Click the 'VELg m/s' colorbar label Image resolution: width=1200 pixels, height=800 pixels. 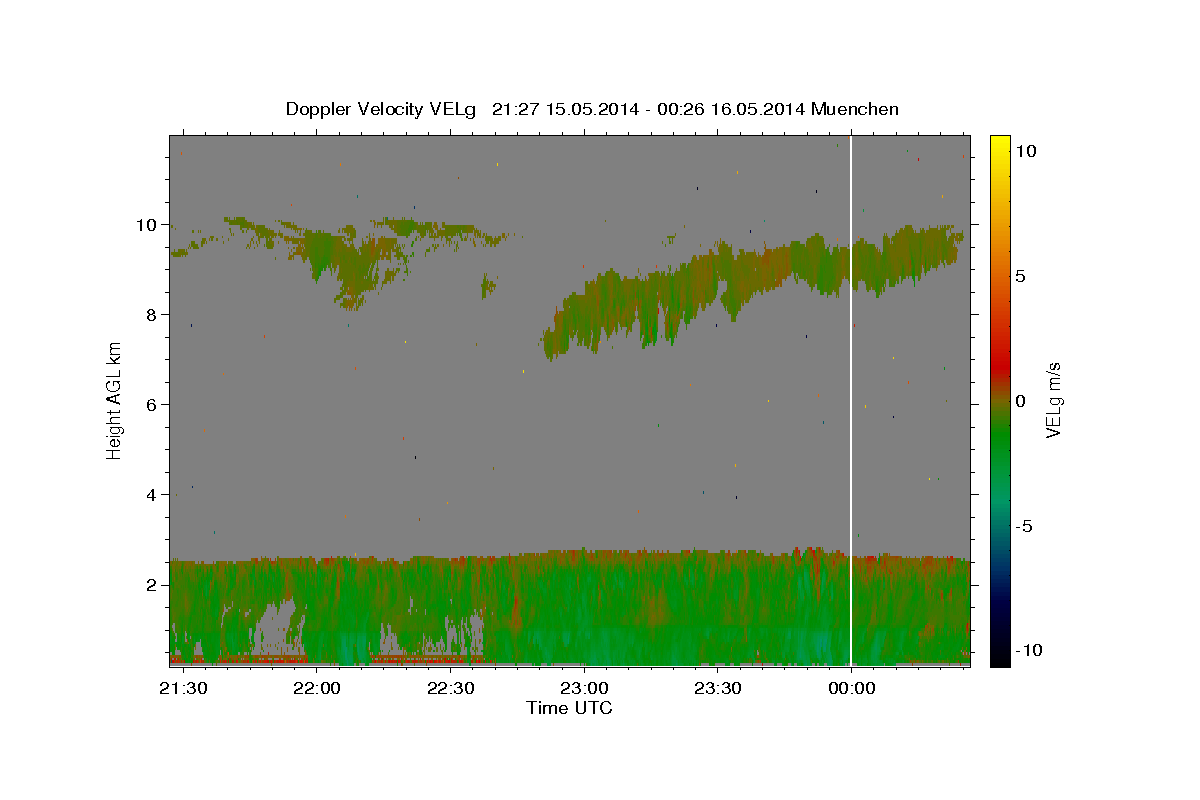pos(1053,400)
